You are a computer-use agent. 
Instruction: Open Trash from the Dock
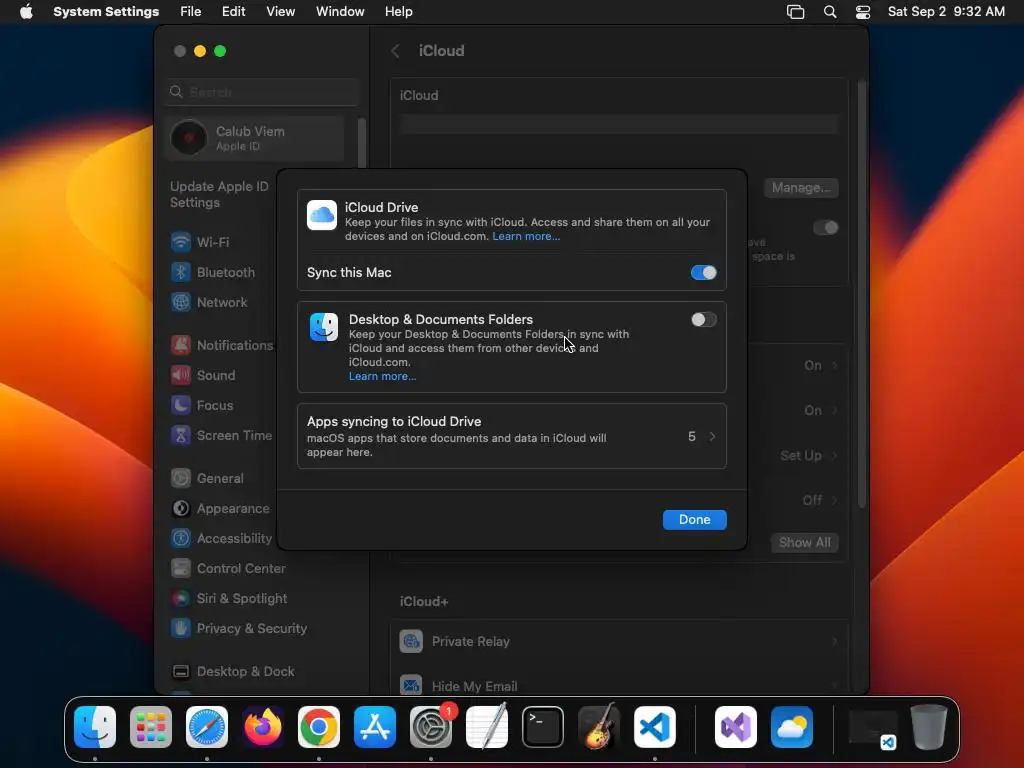click(x=929, y=726)
